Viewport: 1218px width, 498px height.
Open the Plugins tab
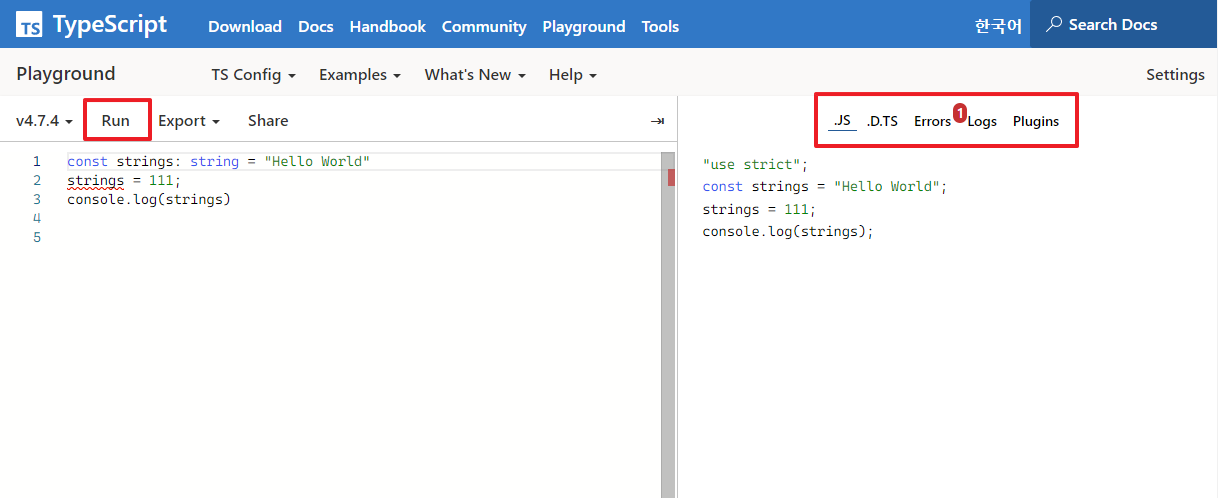1036,121
